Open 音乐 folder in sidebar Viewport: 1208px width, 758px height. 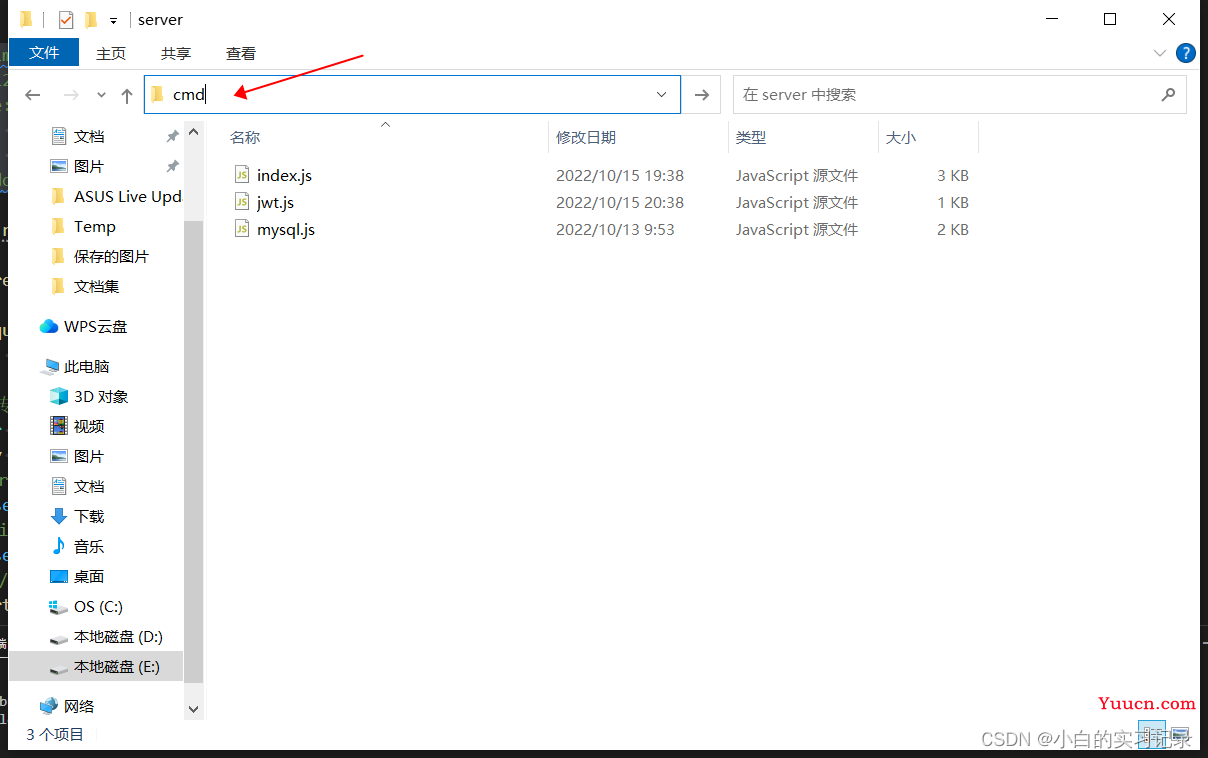(x=89, y=546)
